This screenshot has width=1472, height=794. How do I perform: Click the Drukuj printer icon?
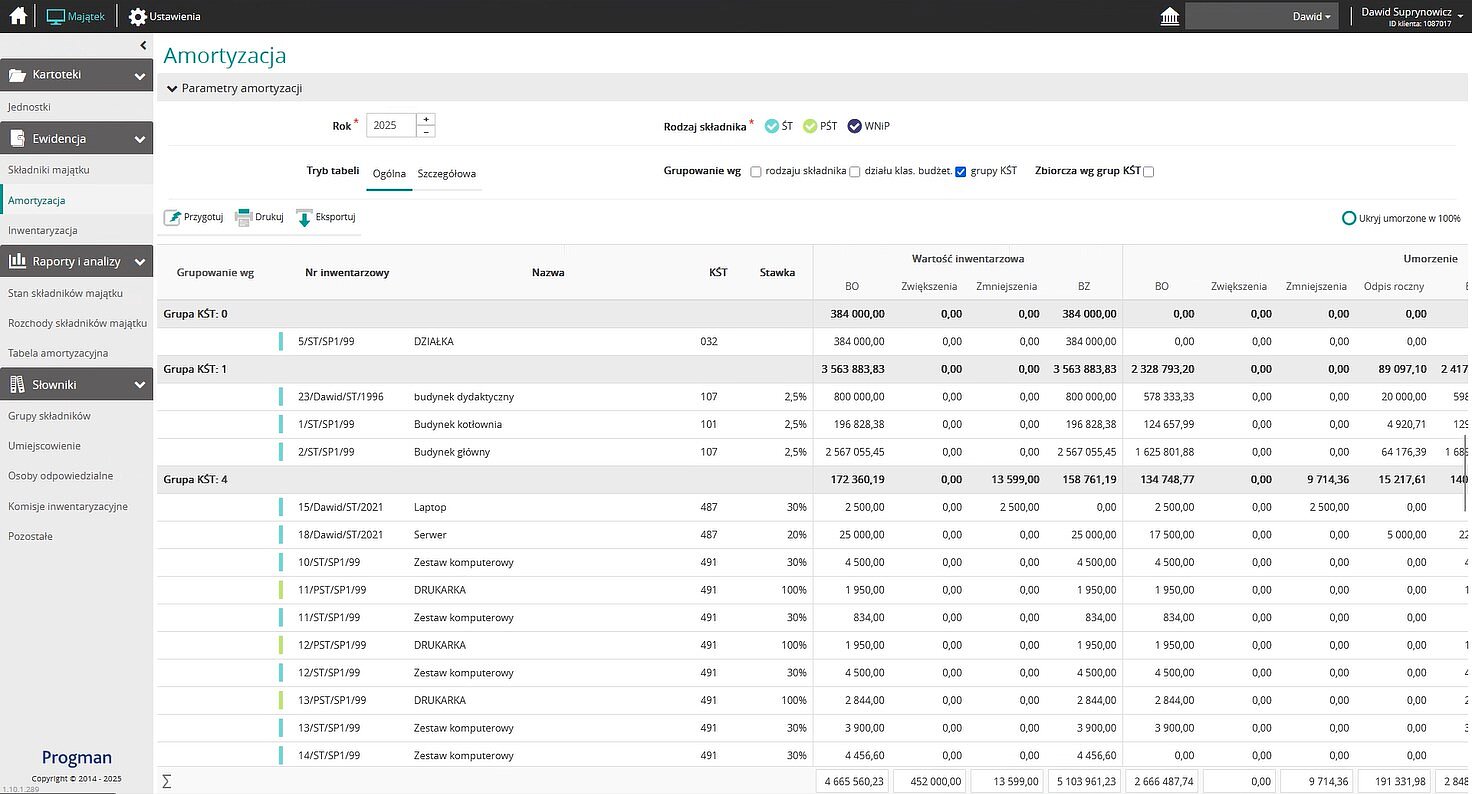243,218
